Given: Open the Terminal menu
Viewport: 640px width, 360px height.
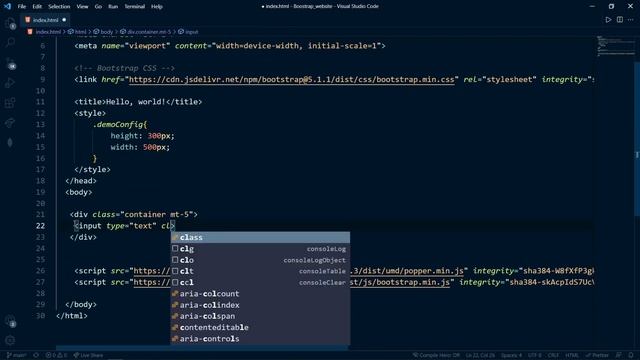Looking at the screenshot, I should coord(135,7).
